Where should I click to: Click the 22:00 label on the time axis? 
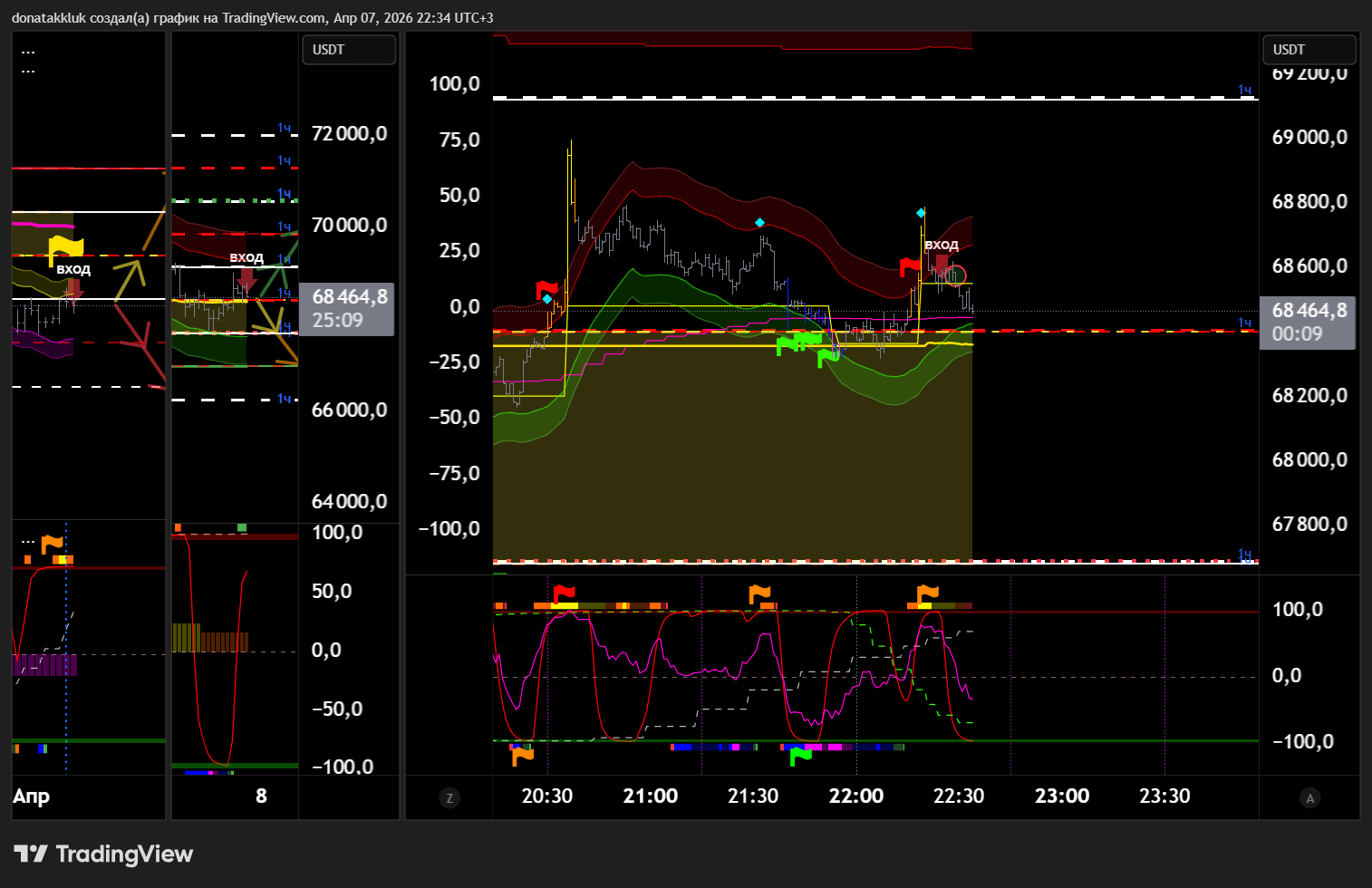click(x=855, y=796)
